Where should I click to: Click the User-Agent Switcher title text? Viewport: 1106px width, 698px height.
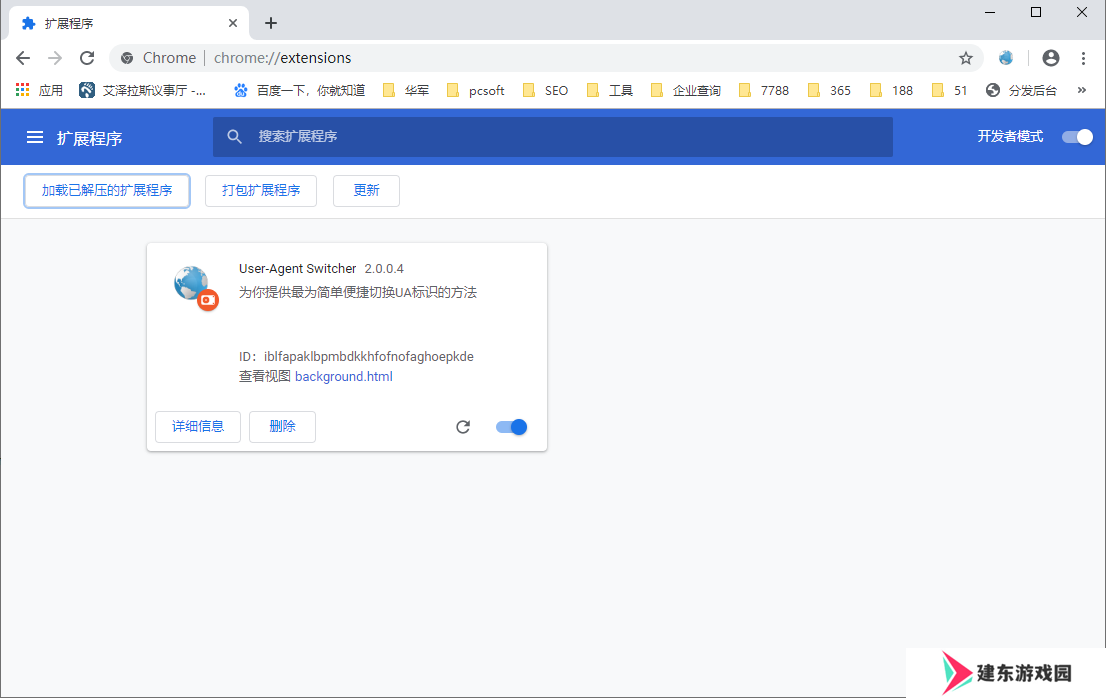point(297,269)
